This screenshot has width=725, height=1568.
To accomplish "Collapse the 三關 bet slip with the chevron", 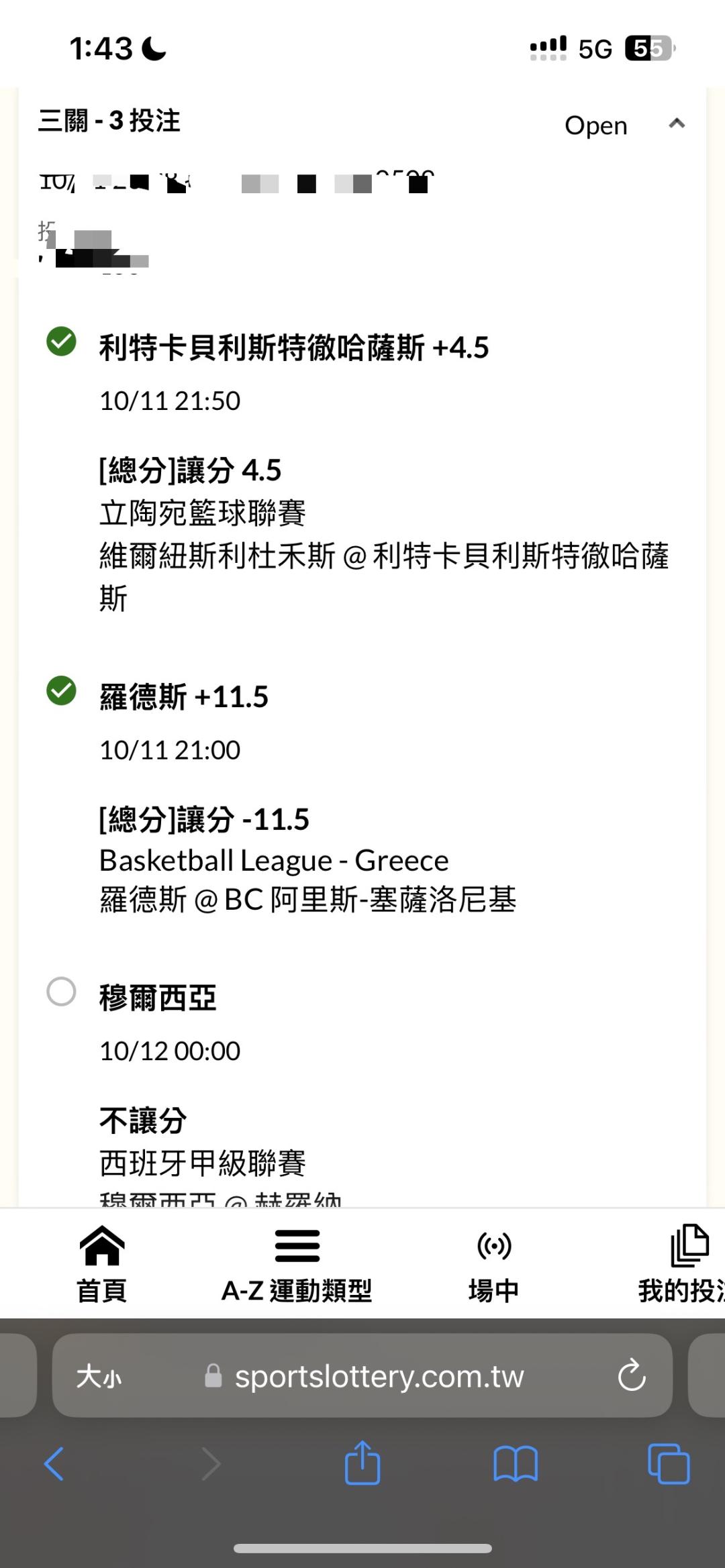I will 677,123.
